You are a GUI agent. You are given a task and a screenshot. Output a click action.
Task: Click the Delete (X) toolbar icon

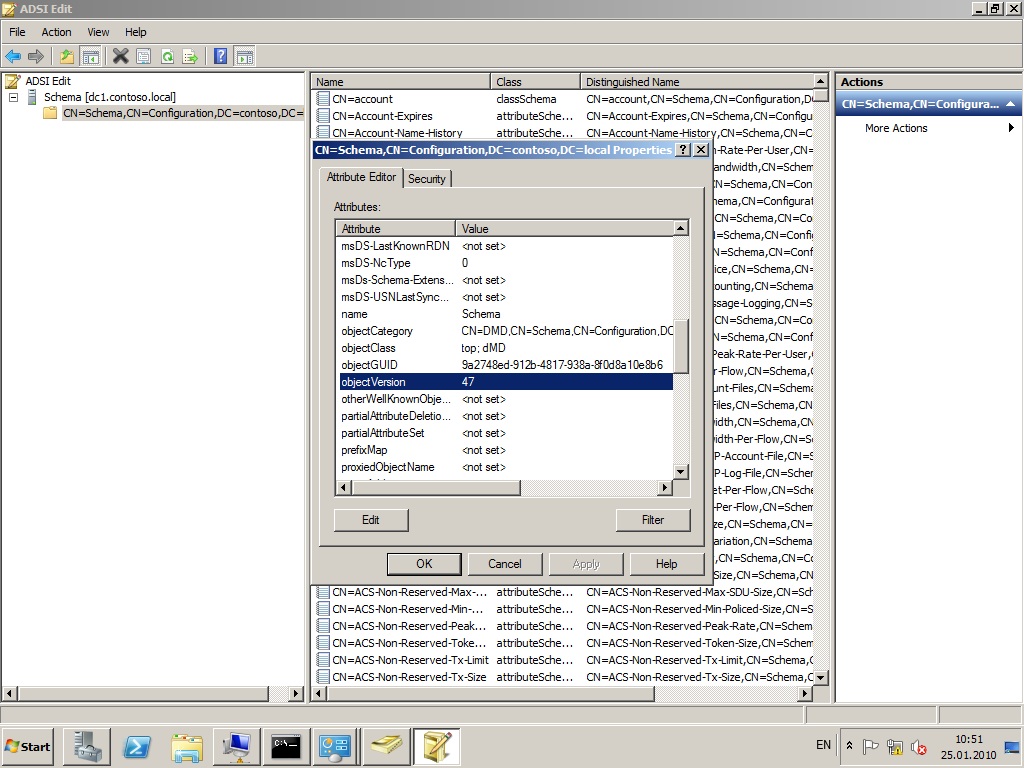coord(120,57)
